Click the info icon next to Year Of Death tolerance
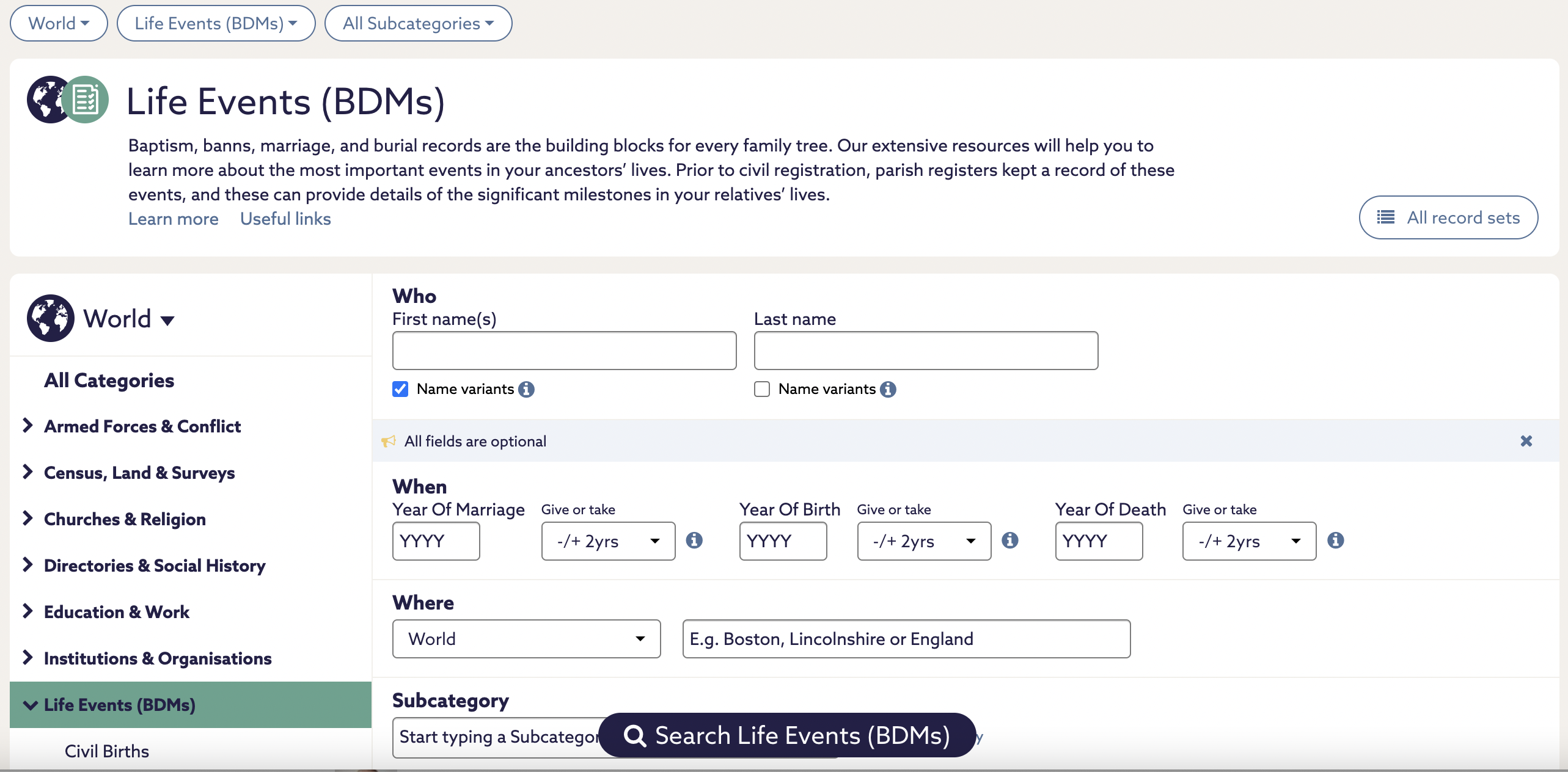 [1336, 540]
